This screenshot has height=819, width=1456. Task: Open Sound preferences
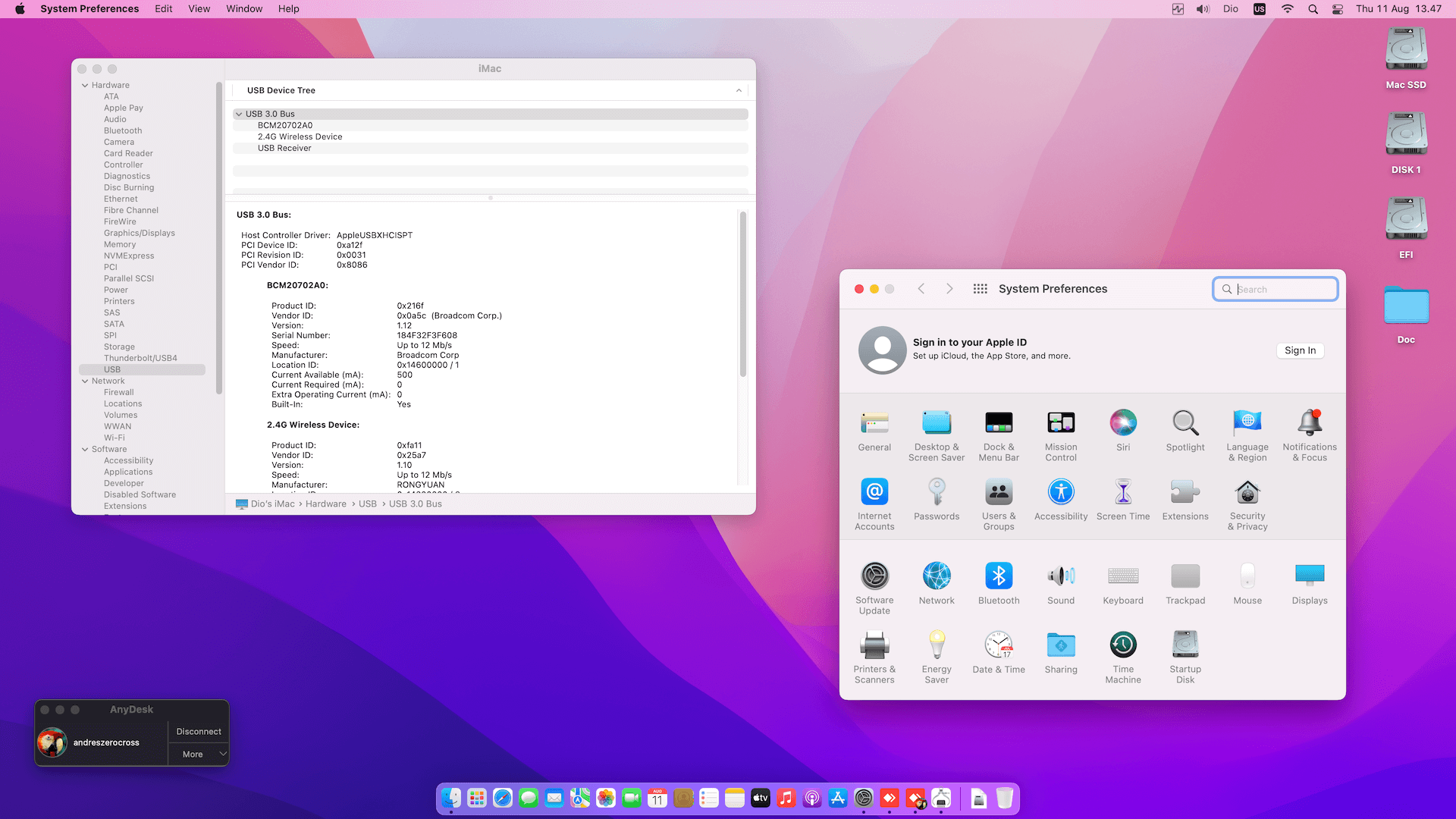click(x=1061, y=584)
